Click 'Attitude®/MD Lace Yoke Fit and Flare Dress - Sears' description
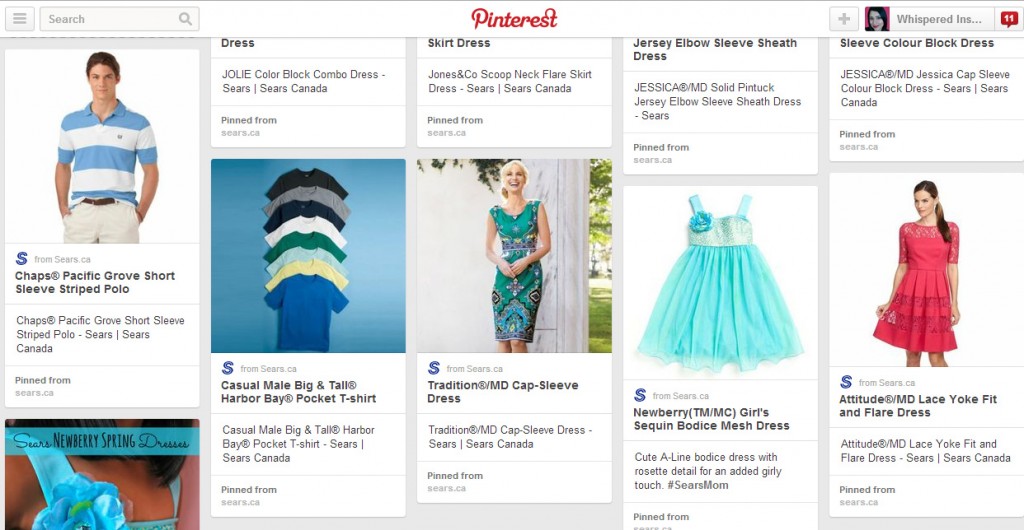 point(925,451)
